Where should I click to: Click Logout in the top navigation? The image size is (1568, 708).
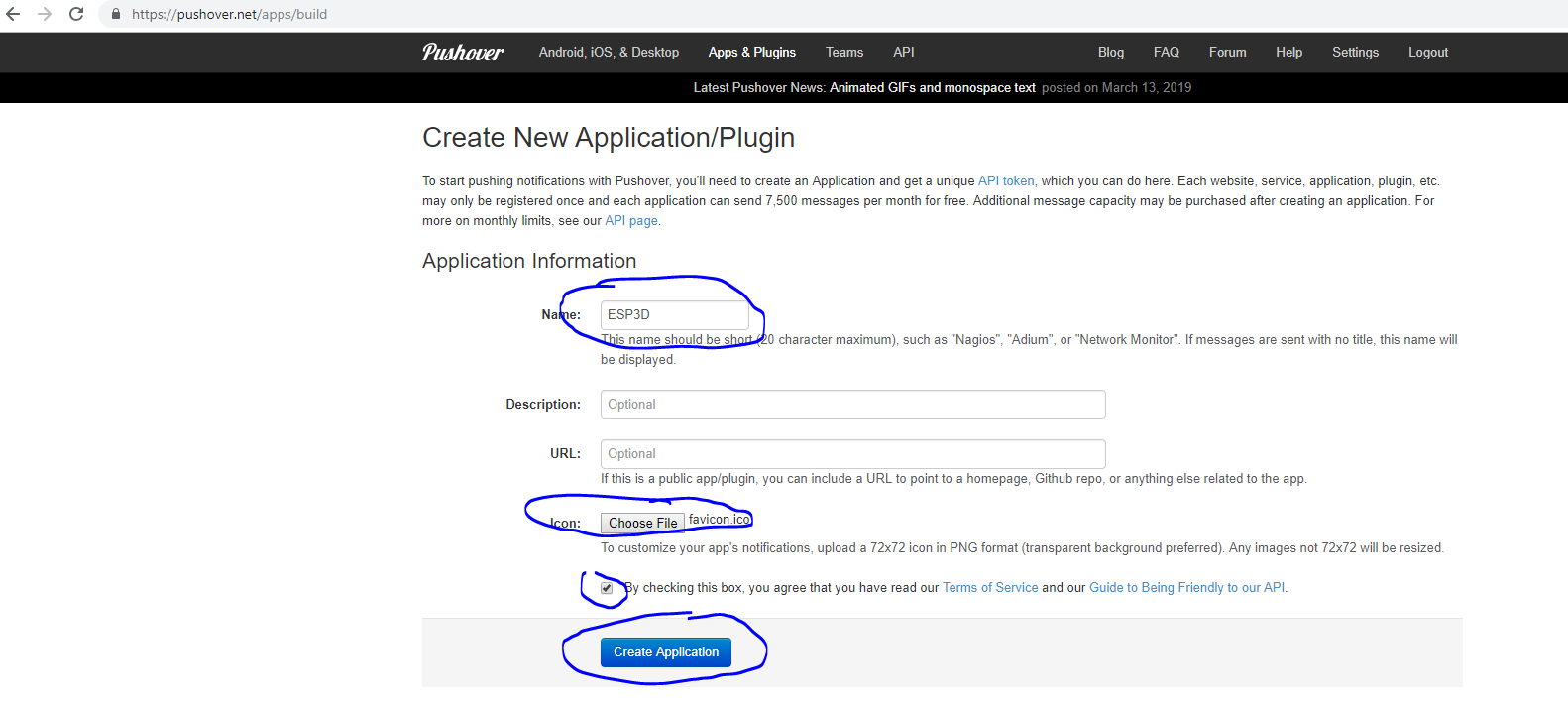tap(1428, 53)
